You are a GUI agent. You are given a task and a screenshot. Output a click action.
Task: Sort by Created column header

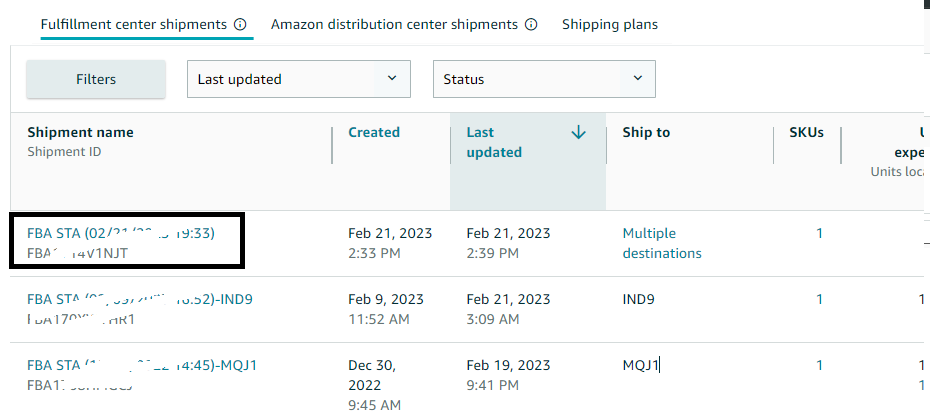coord(374,132)
